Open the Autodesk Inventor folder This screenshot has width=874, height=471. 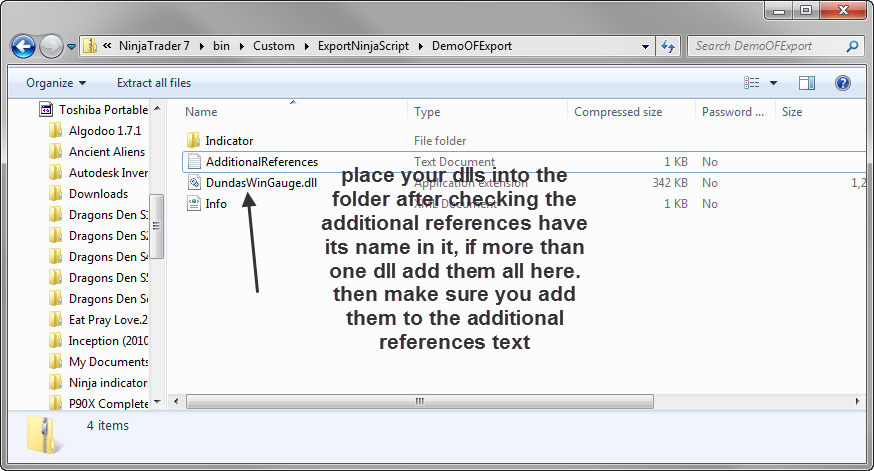(108, 173)
